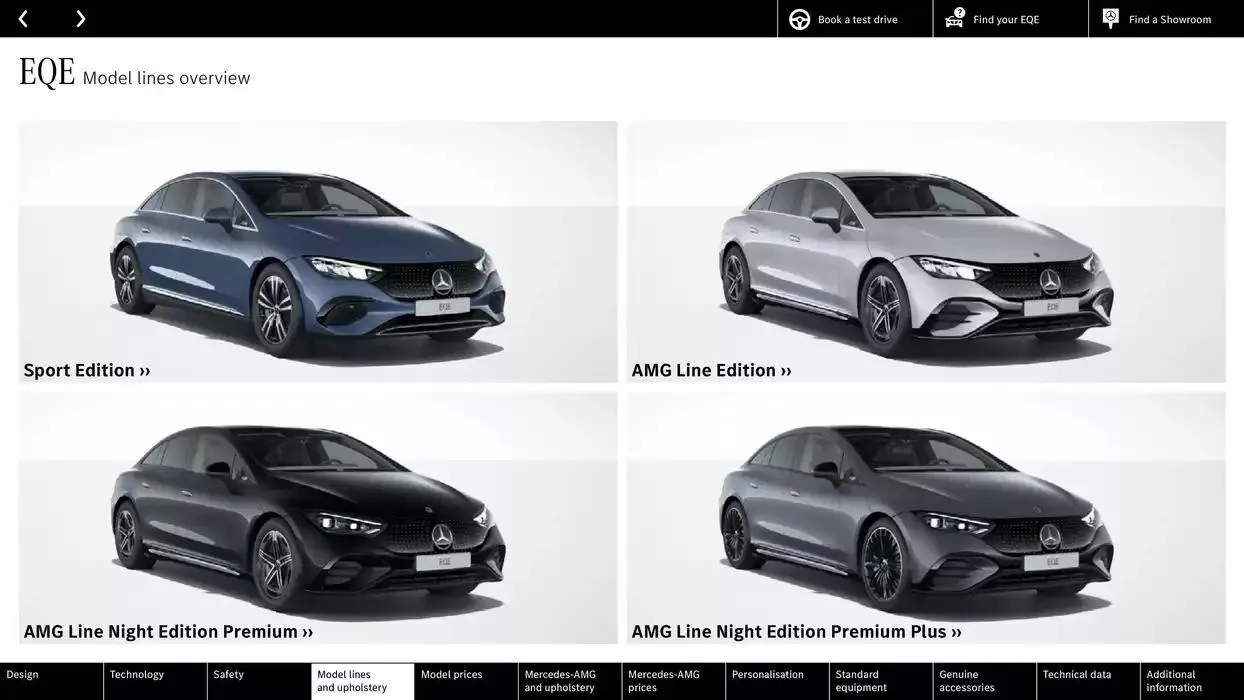Switch to the Design tab
This screenshot has height=700, width=1244.
(x=51, y=681)
